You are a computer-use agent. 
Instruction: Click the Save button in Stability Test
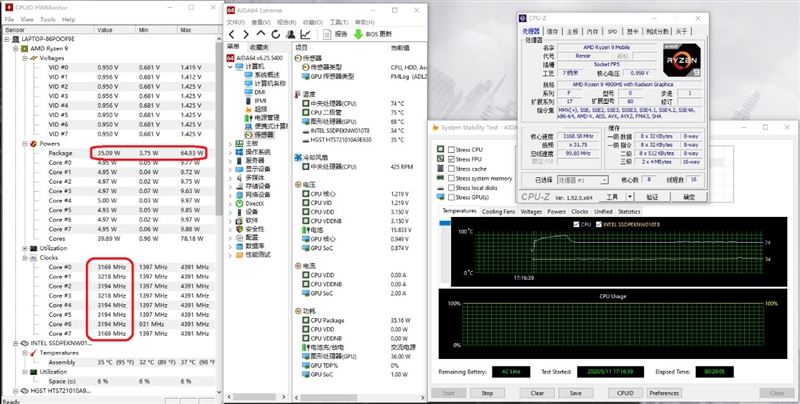(576, 393)
